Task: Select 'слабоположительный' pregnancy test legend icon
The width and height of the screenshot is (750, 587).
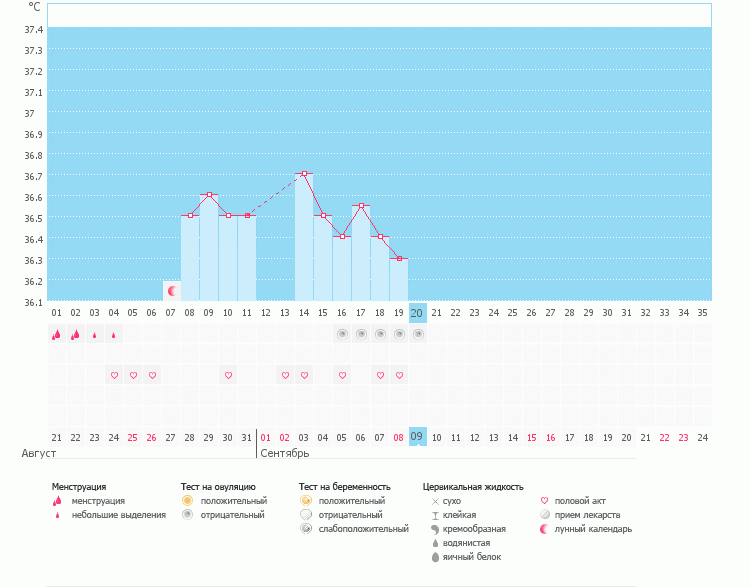Action: pos(306,529)
